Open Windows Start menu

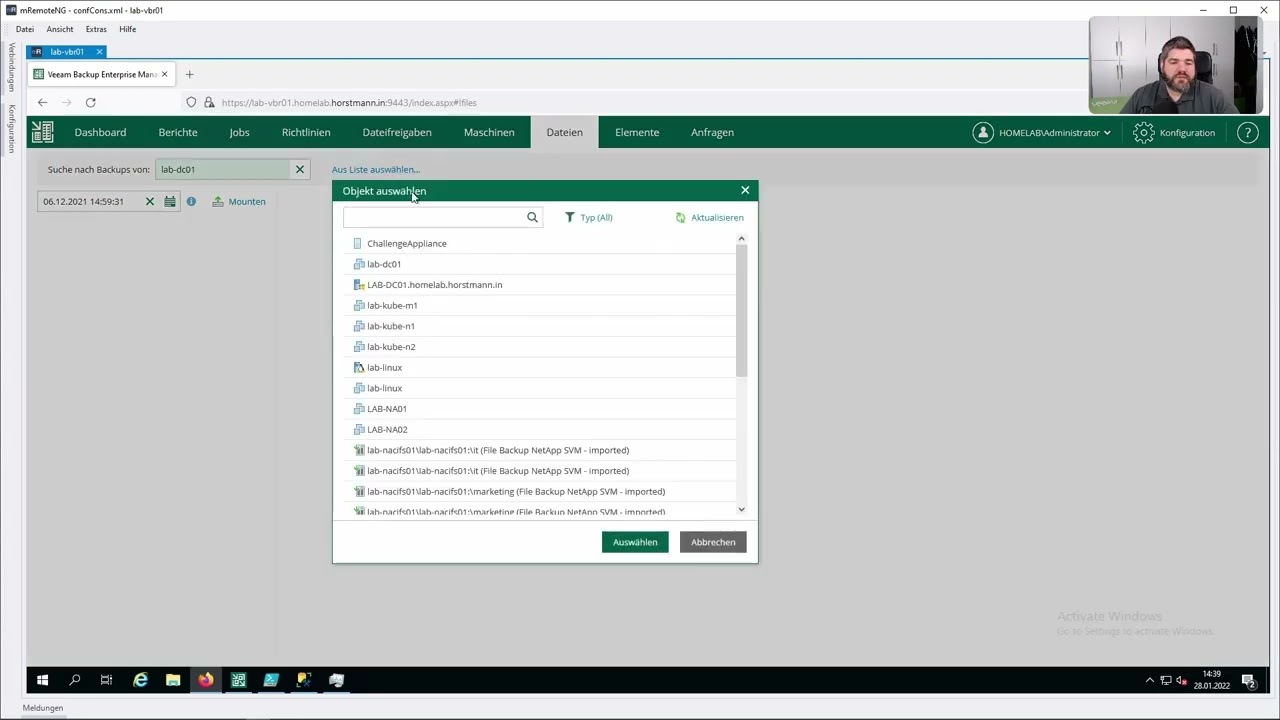42,680
